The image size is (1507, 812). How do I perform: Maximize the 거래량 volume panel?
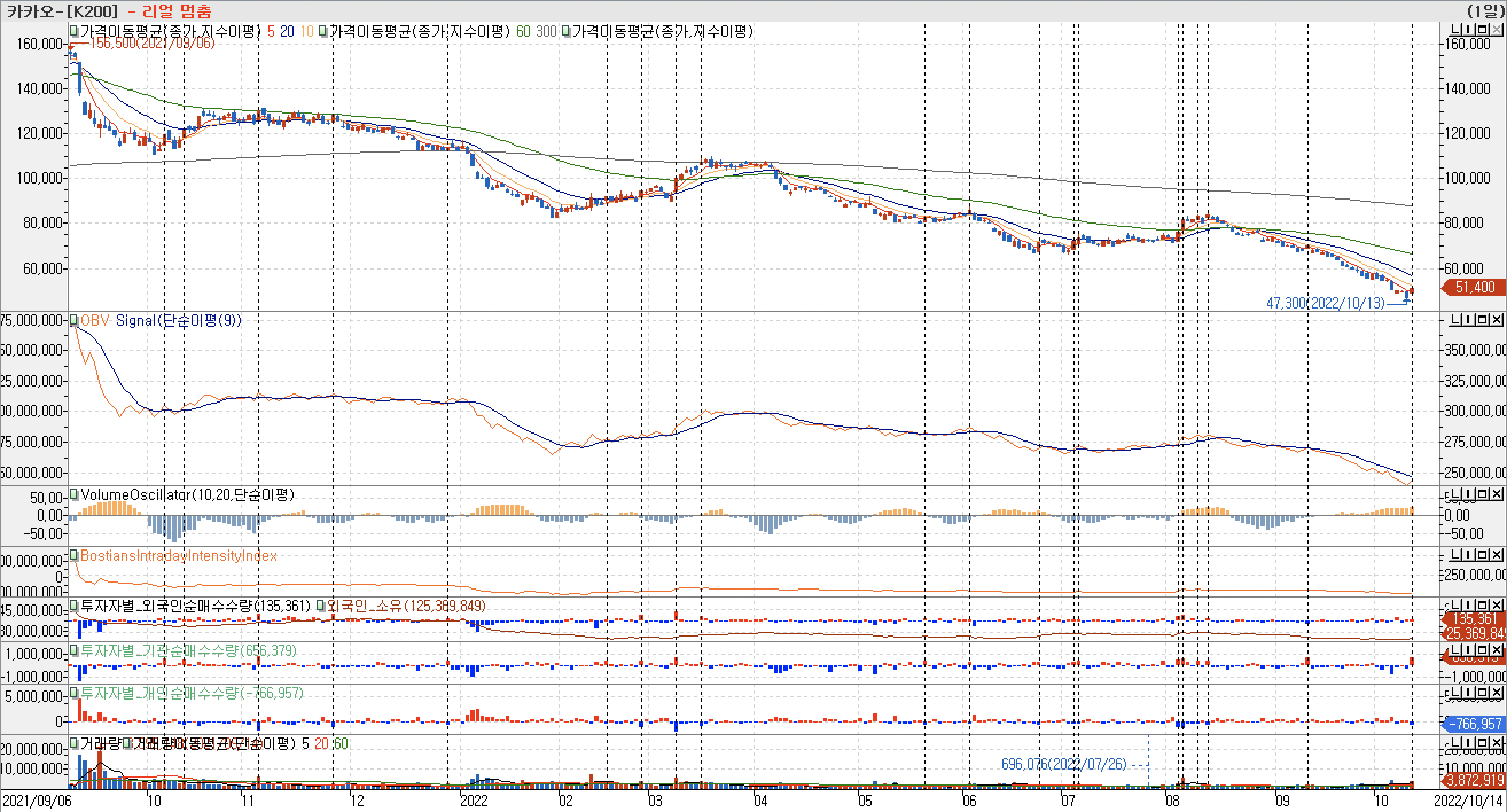coord(1483,743)
